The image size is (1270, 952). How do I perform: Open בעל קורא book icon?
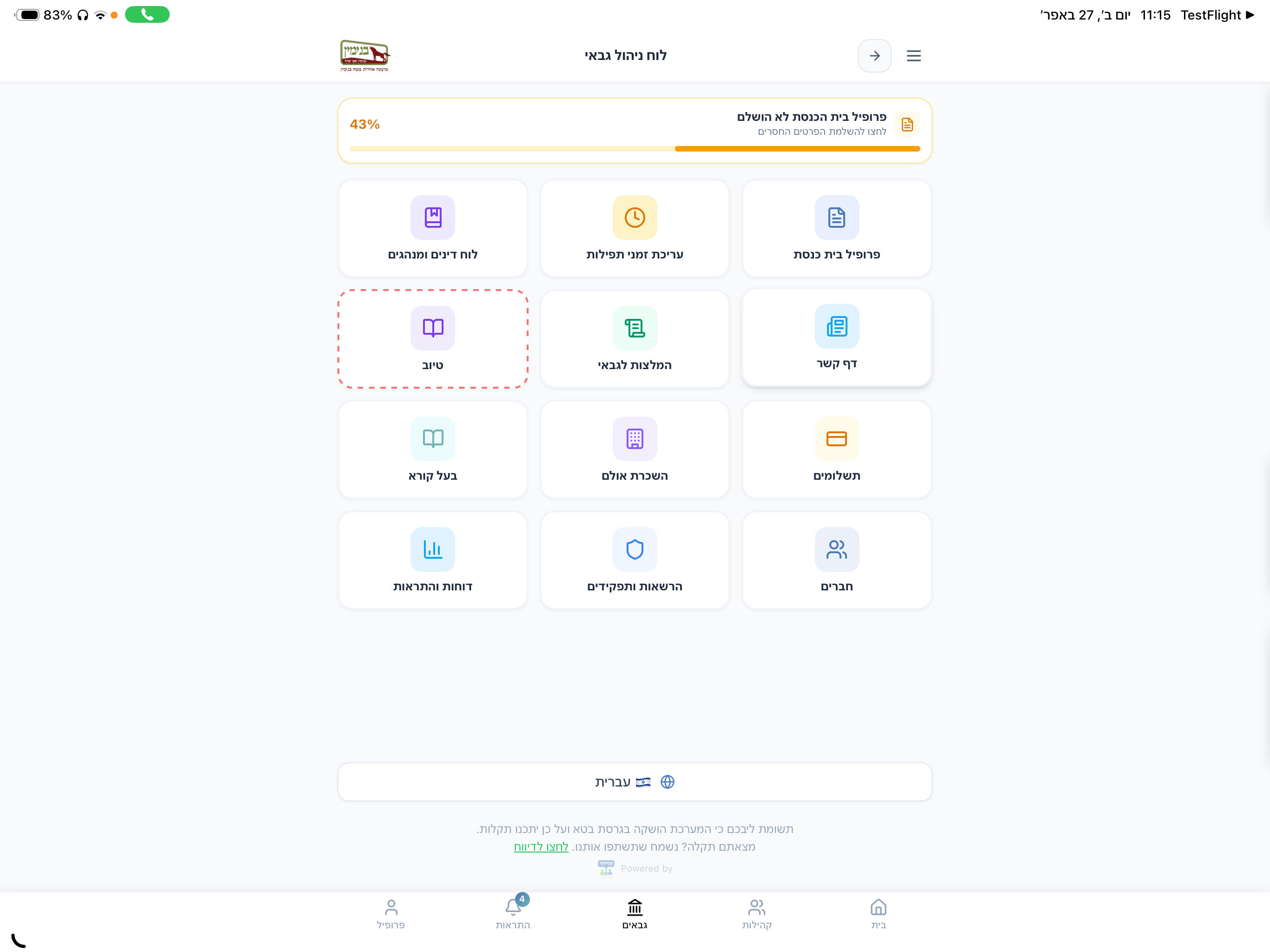click(433, 439)
